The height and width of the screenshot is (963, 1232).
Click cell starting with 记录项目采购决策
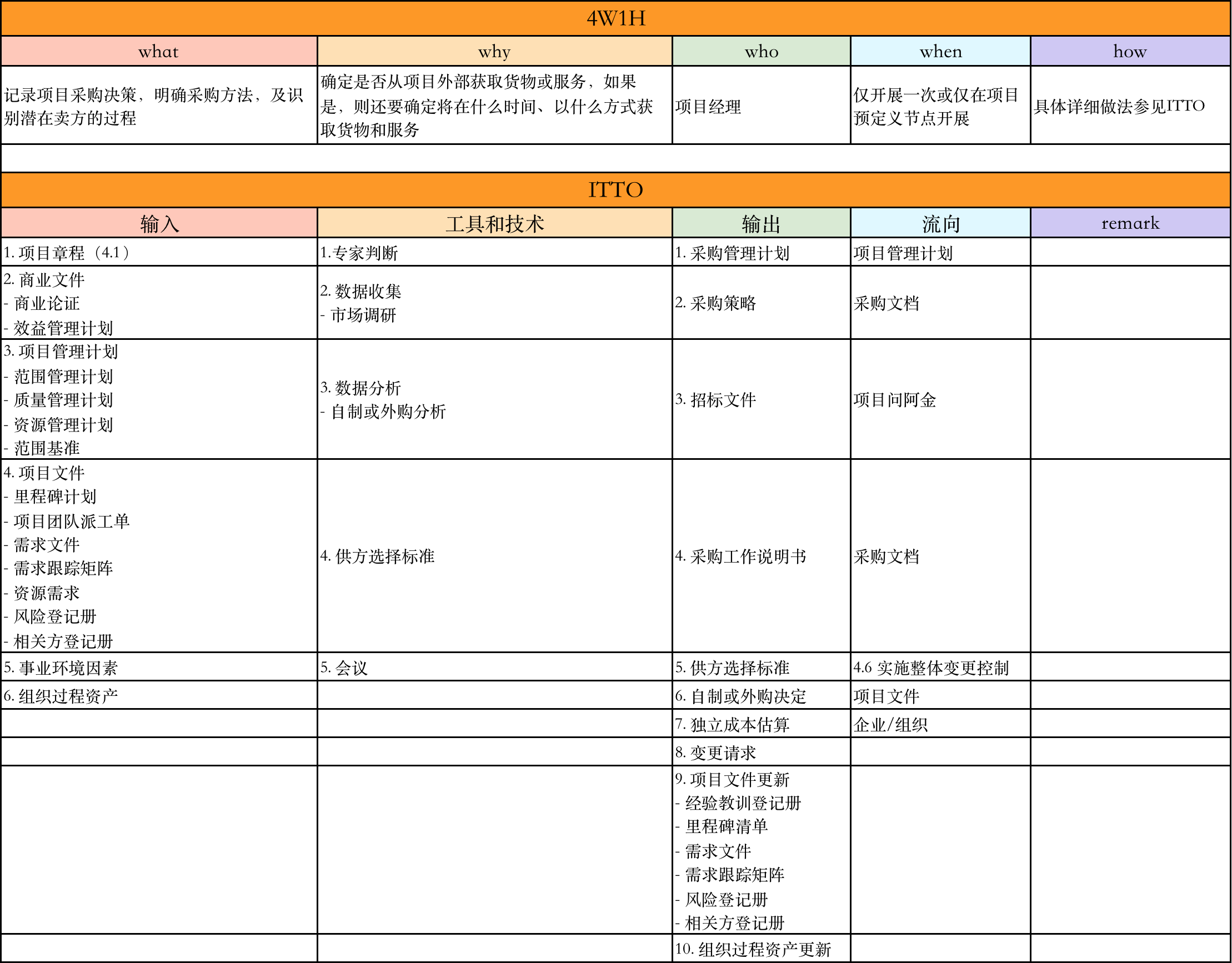159,106
